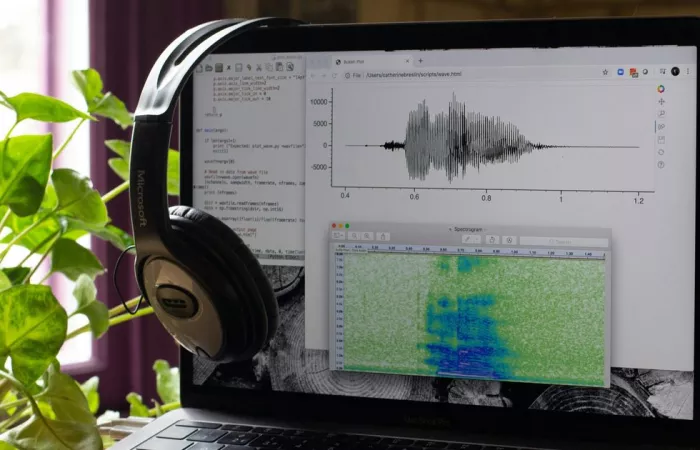Toggle the Wheel Zoom tool in plot toolbar
Viewport: 700px width, 450px height.
point(661,127)
